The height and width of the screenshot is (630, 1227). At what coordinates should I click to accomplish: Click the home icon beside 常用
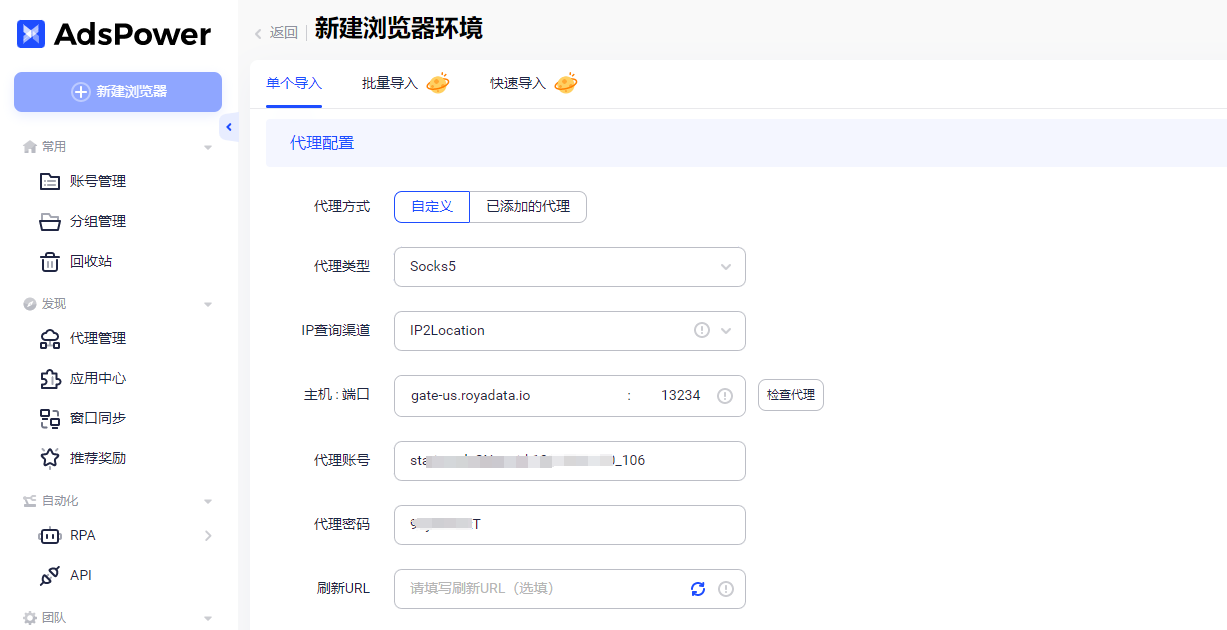tap(30, 147)
